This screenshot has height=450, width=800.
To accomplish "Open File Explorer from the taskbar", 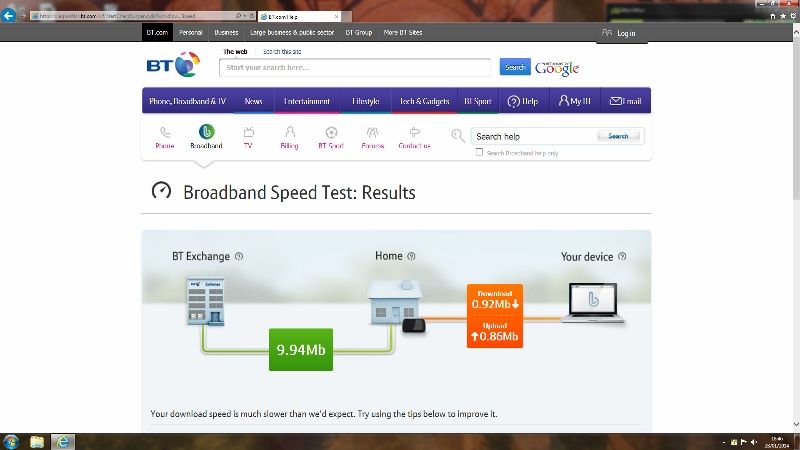I will [37, 442].
